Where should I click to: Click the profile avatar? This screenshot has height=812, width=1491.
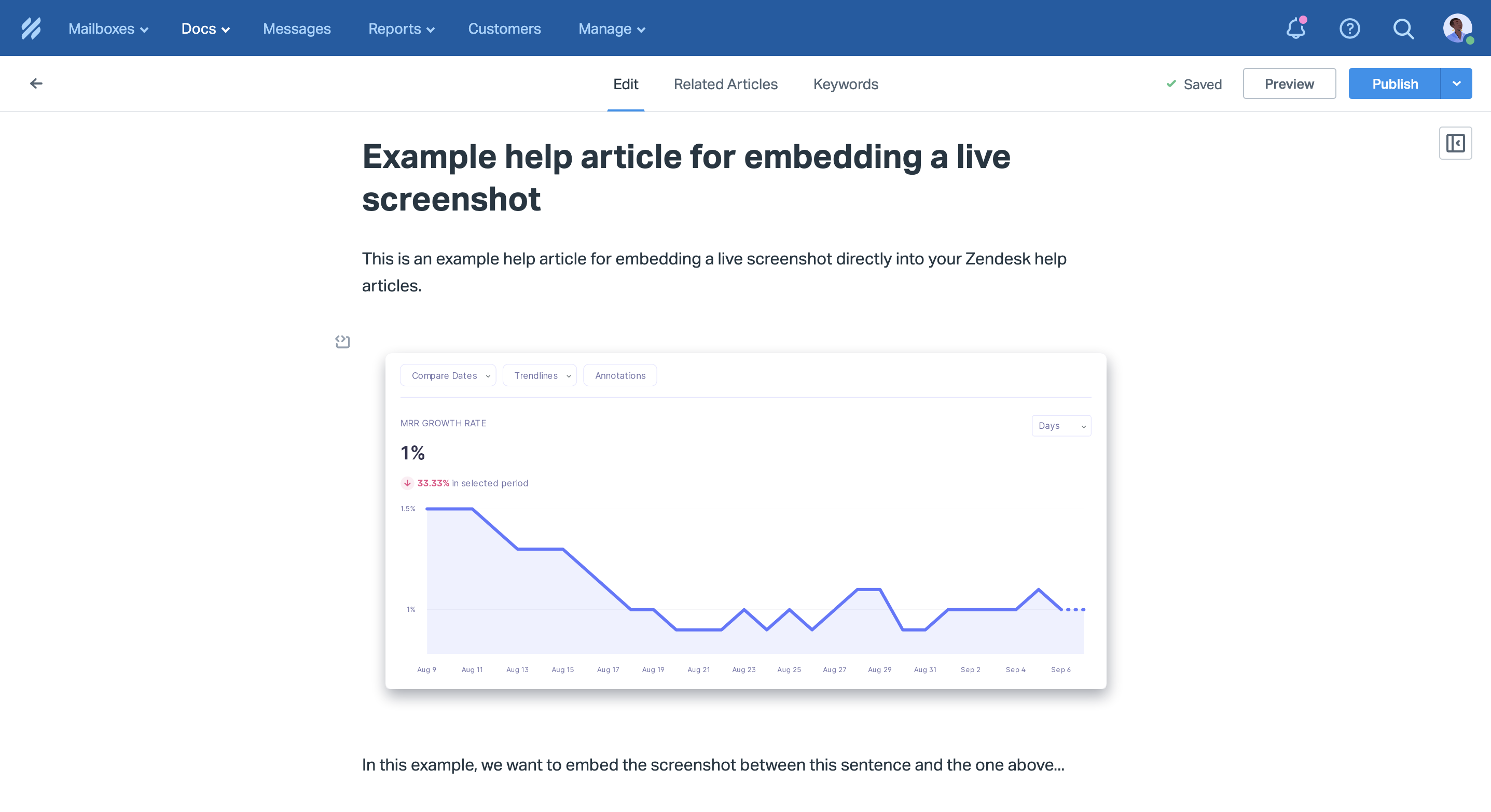click(1457, 29)
